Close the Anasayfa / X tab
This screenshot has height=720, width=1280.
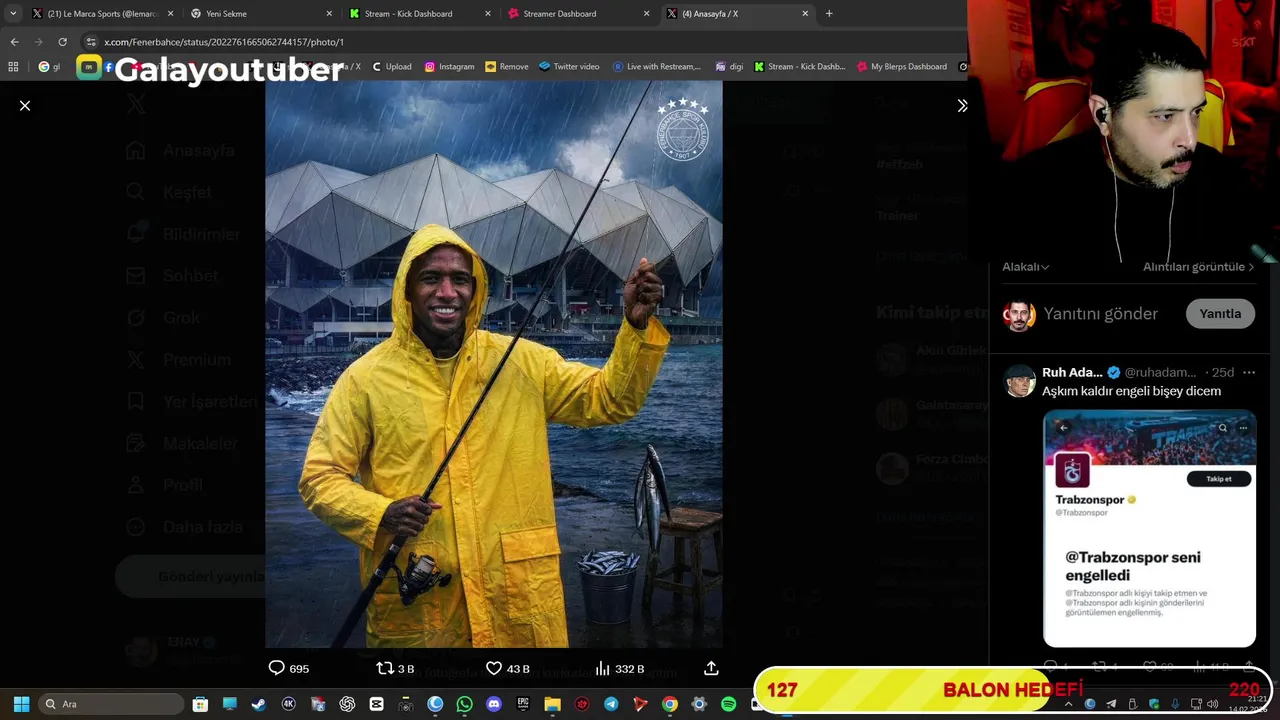805,13
